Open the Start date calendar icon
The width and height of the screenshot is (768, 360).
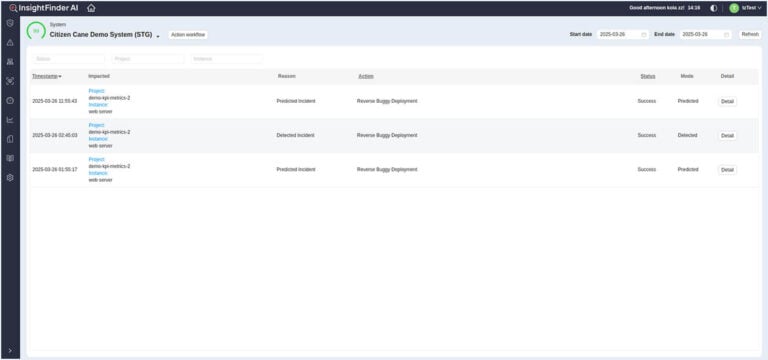click(644, 35)
